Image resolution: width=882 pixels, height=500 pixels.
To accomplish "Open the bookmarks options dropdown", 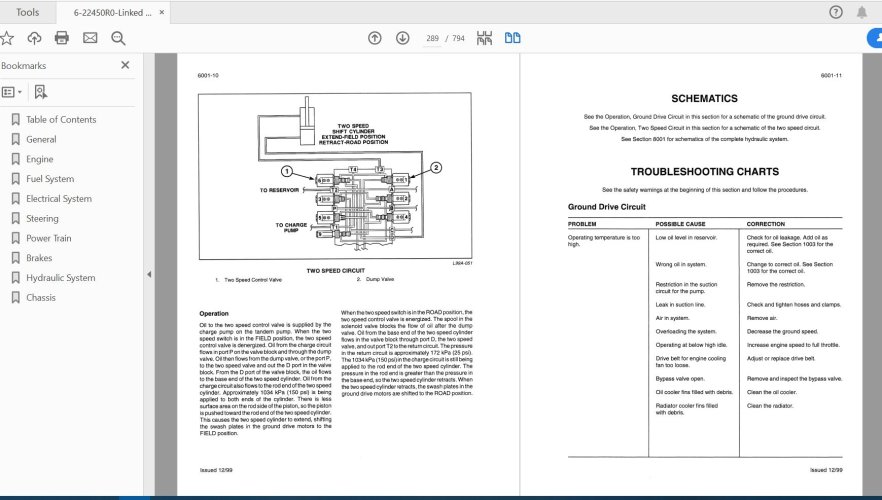I will point(12,92).
